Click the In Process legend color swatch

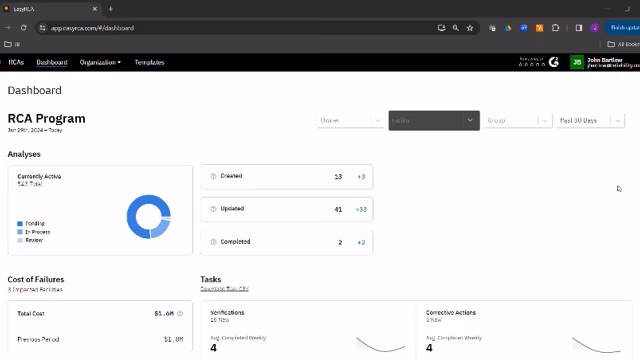click(20, 232)
